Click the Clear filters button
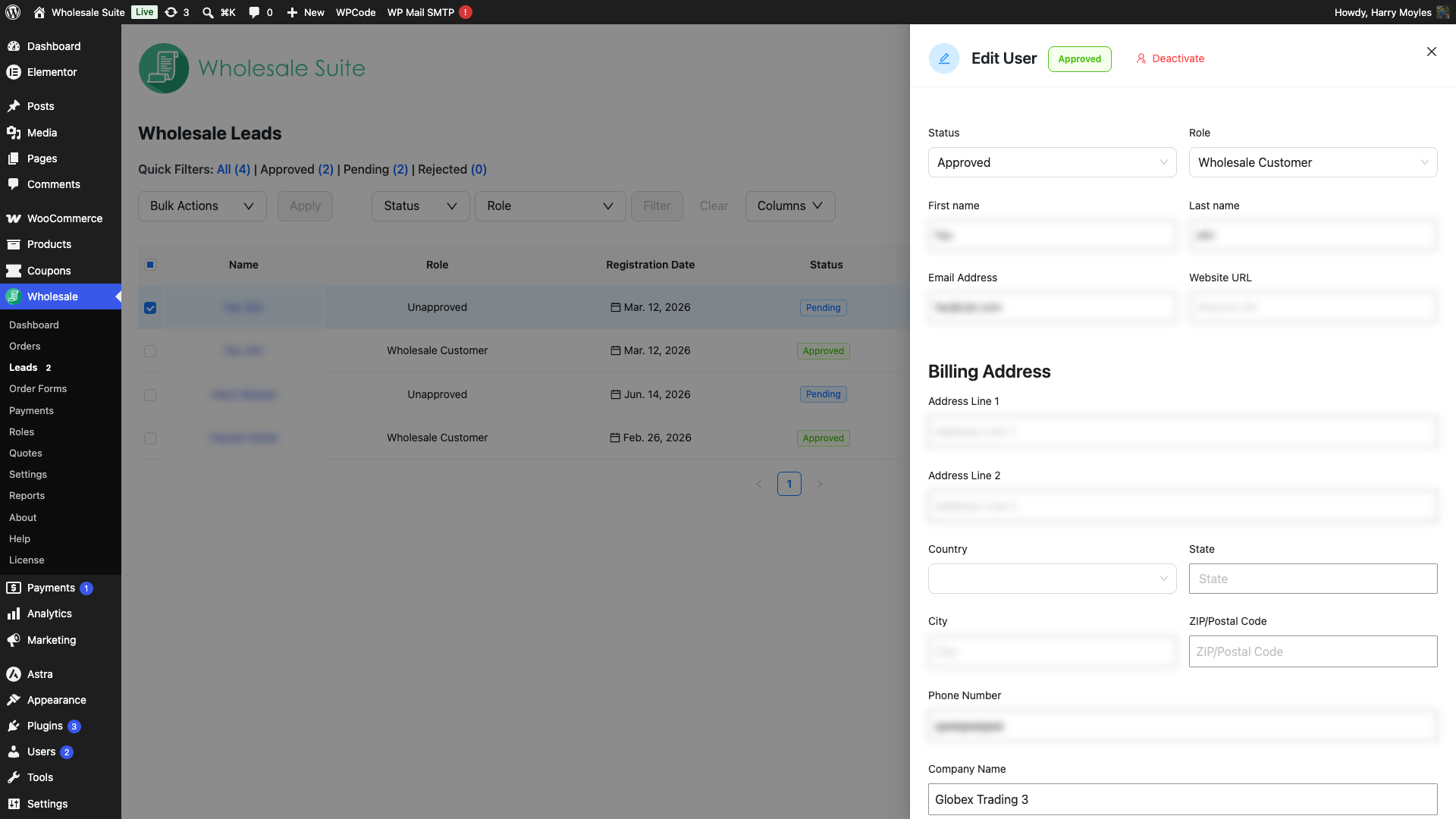The width and height of the screenshot is (1456, 819). [x=714, y=206]
